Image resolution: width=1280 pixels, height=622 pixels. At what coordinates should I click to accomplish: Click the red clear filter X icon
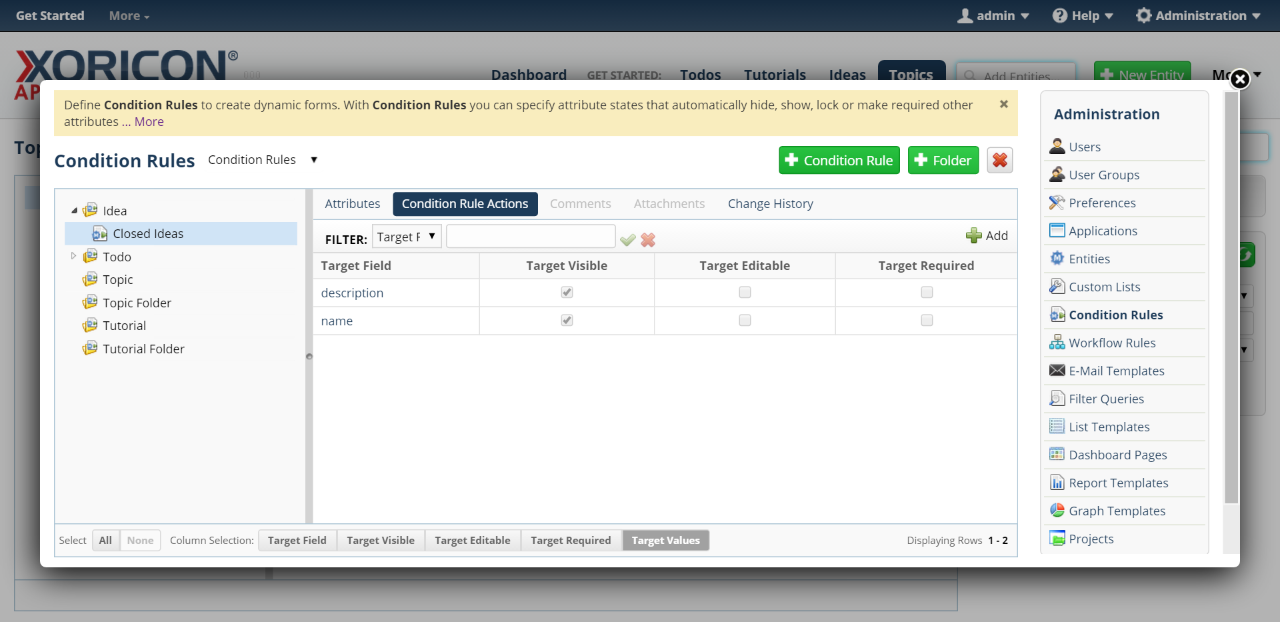648,239
